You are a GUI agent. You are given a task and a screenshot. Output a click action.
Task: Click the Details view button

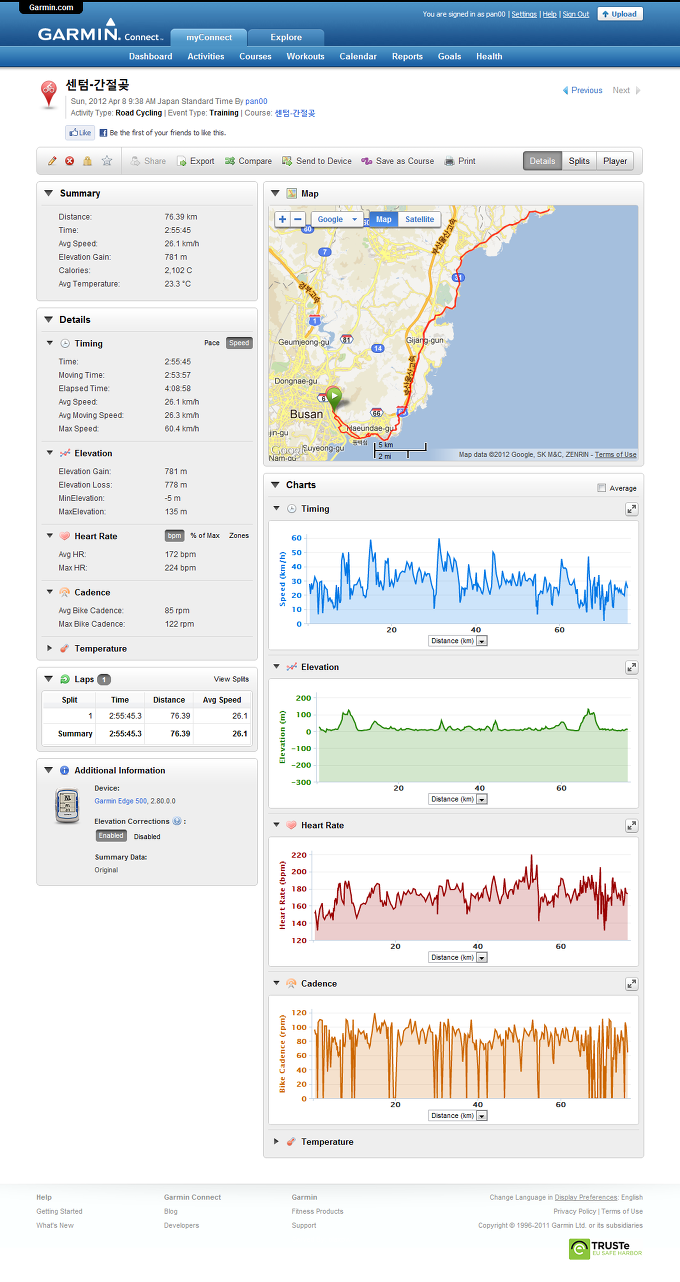[543, 160]
